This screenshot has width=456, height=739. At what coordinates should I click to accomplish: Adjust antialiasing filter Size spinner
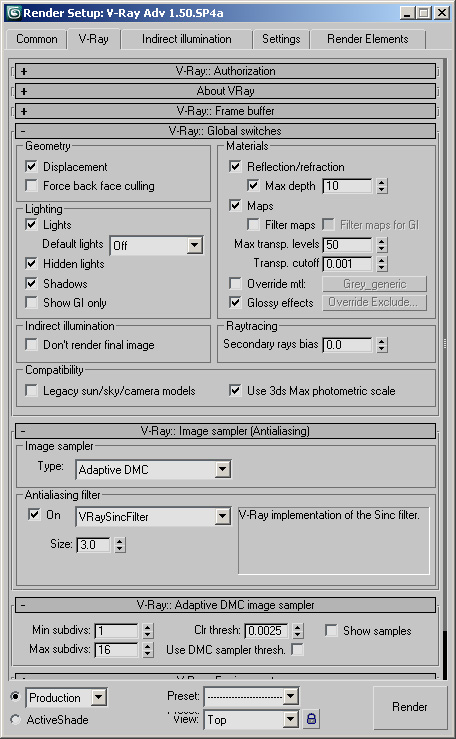120,545
